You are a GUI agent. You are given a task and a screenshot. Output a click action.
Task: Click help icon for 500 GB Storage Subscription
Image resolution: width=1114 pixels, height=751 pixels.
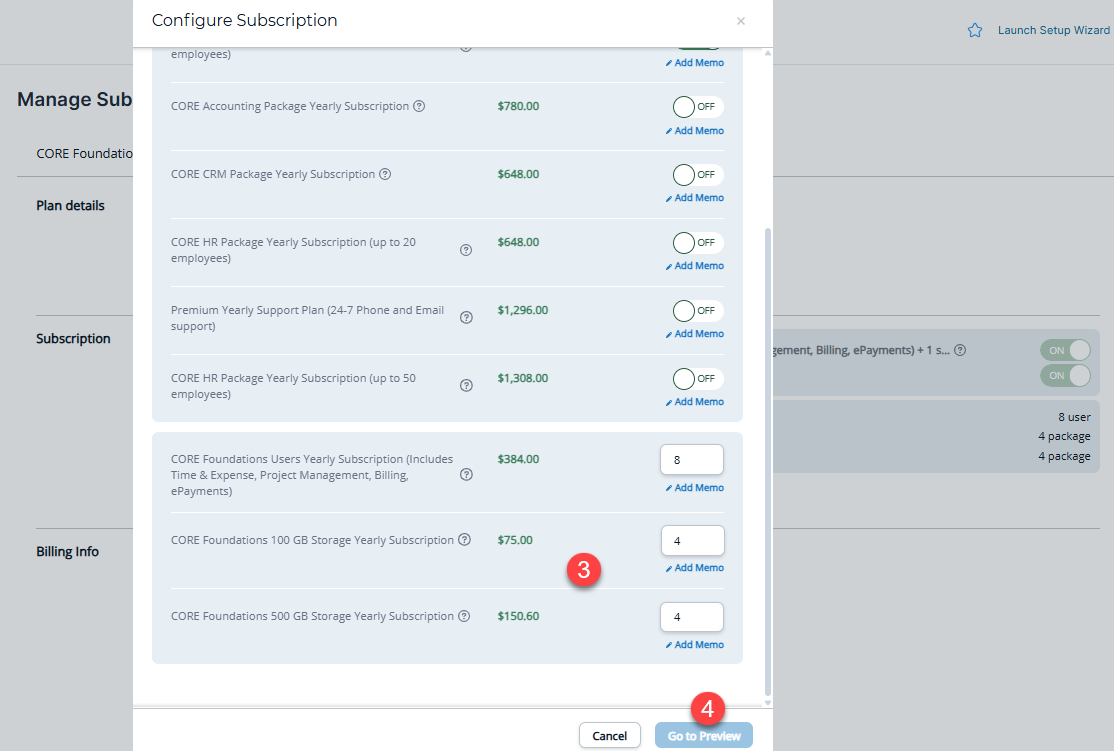tap(464, 616)
